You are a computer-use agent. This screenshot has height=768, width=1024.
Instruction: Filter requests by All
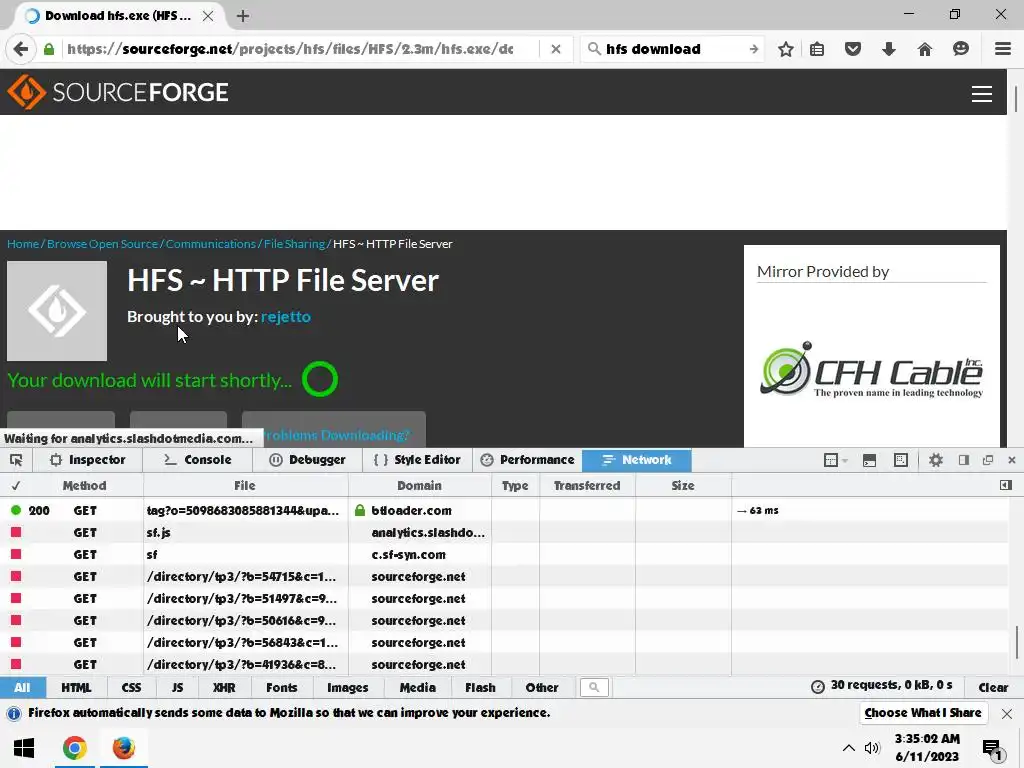[22, 687]
